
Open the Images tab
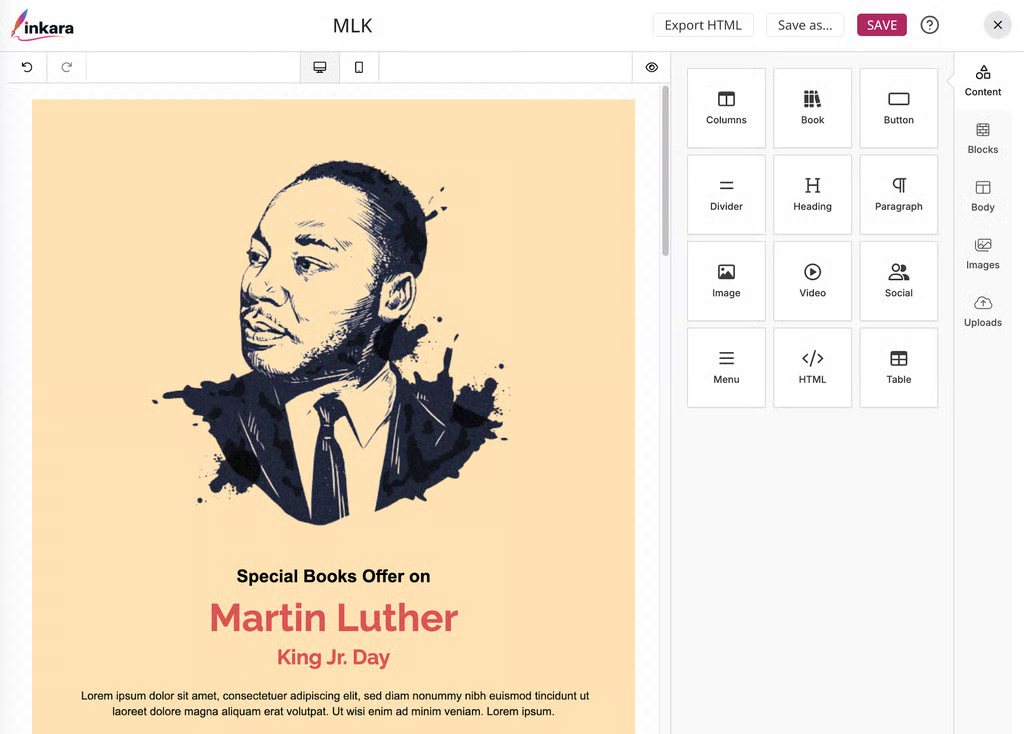click(x=982, y=254)
